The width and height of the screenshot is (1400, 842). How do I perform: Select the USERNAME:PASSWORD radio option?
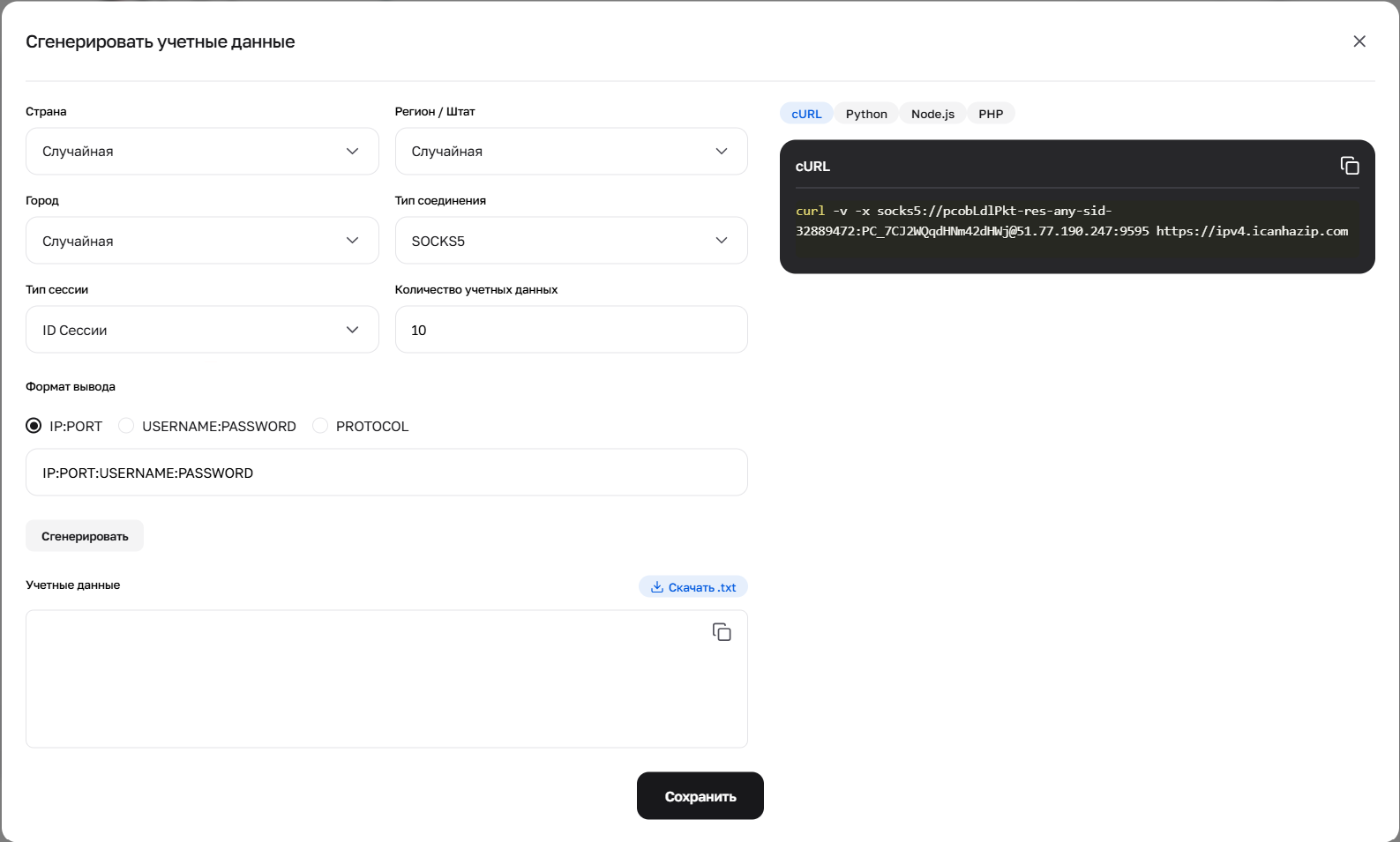tap(127, 427)
